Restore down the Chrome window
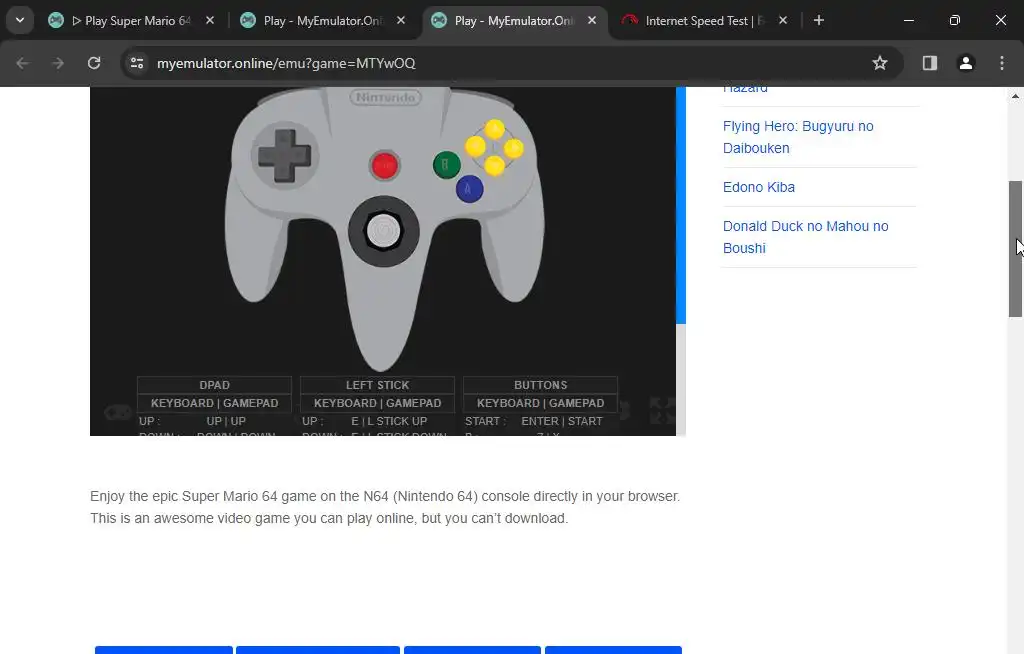The image size is (1024, 654). pos(955,20)
